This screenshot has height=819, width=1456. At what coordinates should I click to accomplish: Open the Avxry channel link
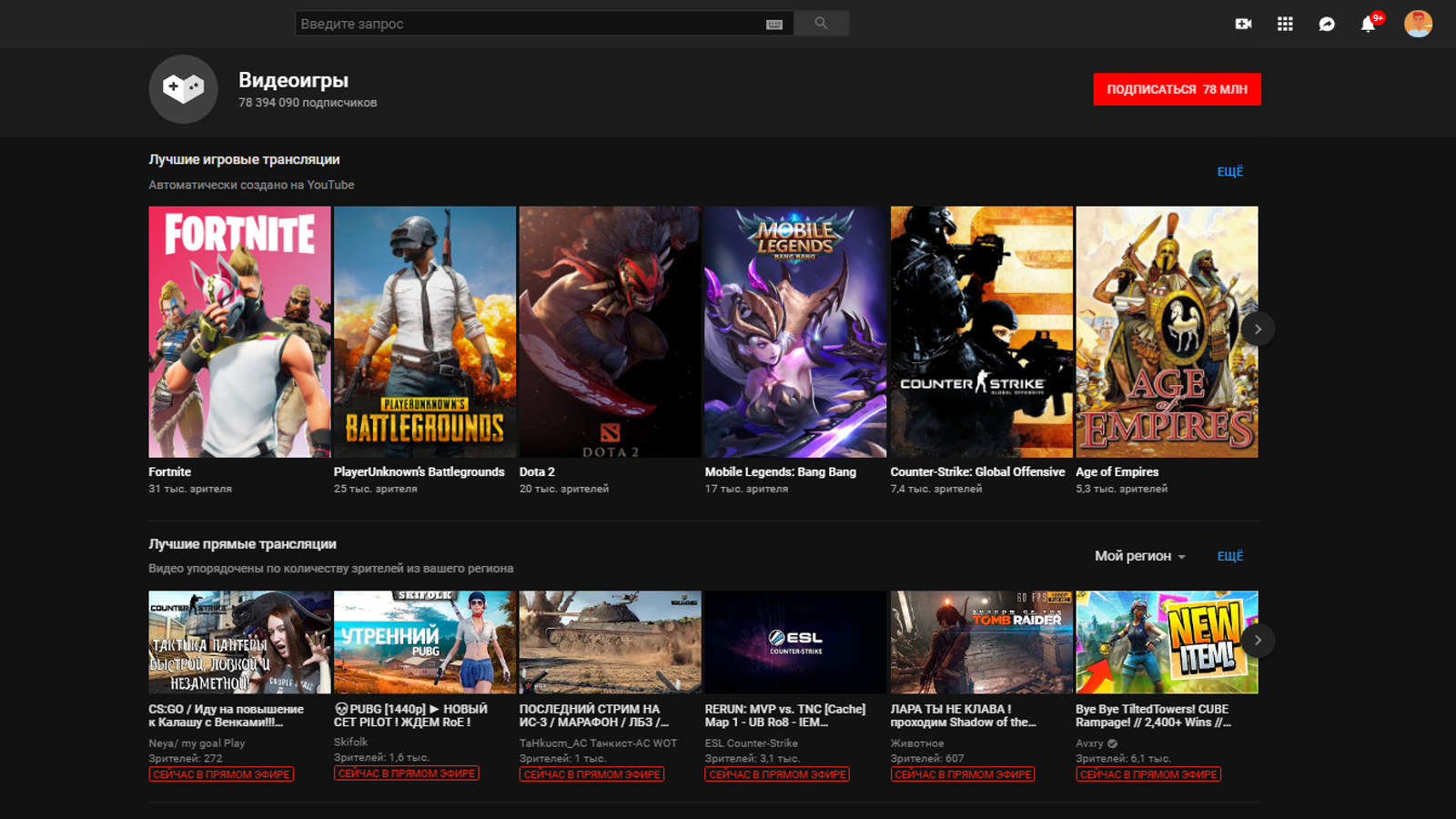point(1090,743)
